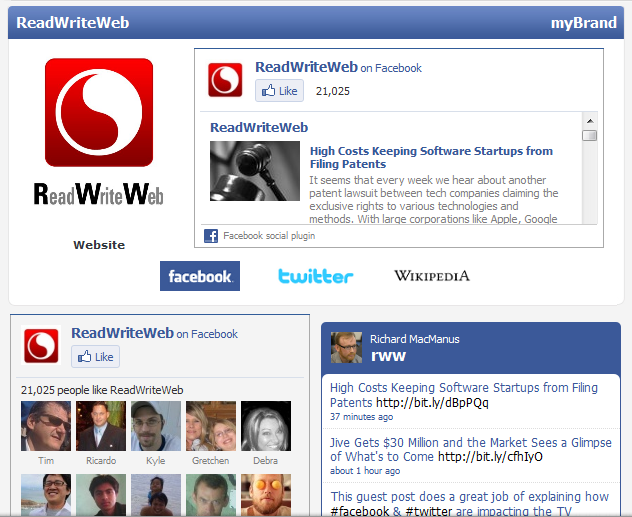Click the Gretchen name label

[211, 461]
